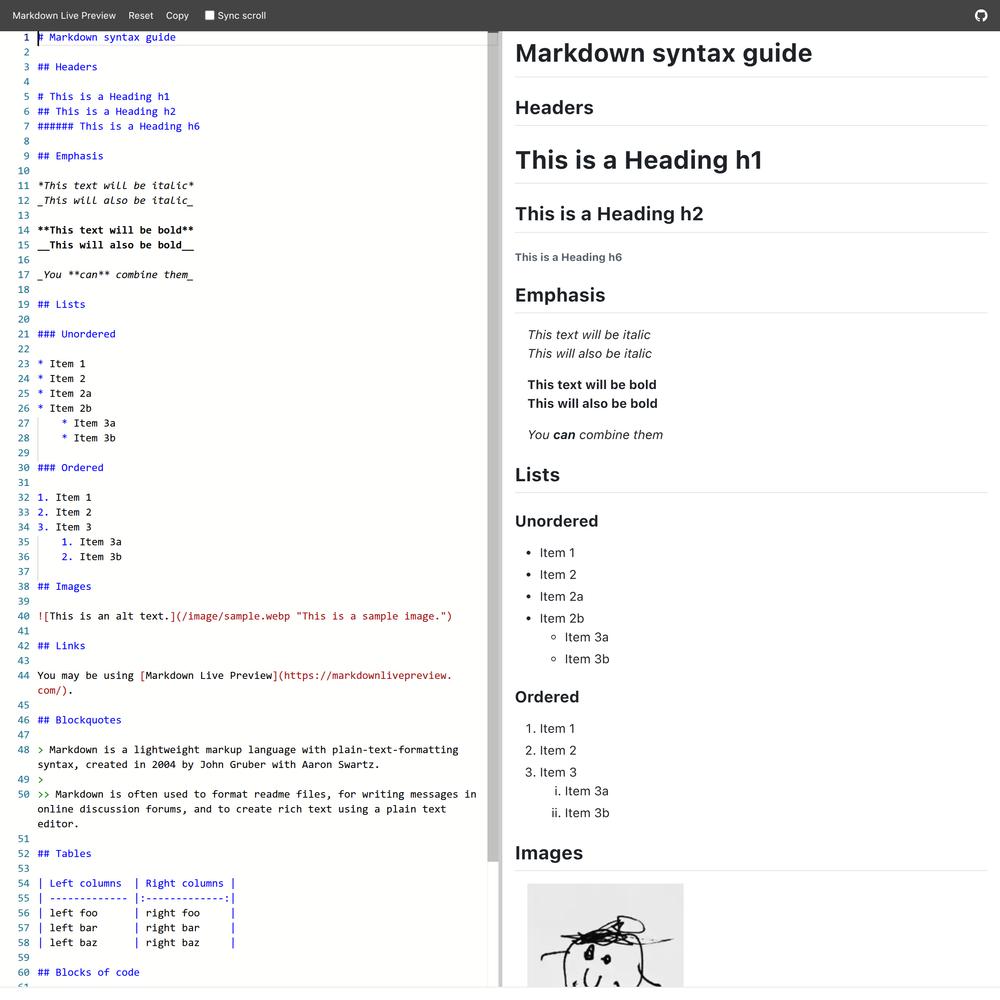The height and width of the screenshot is (1000, 1000).
Task: Place cursor on '# Markdown syntax guide' editor line
Action: [107, 37]
